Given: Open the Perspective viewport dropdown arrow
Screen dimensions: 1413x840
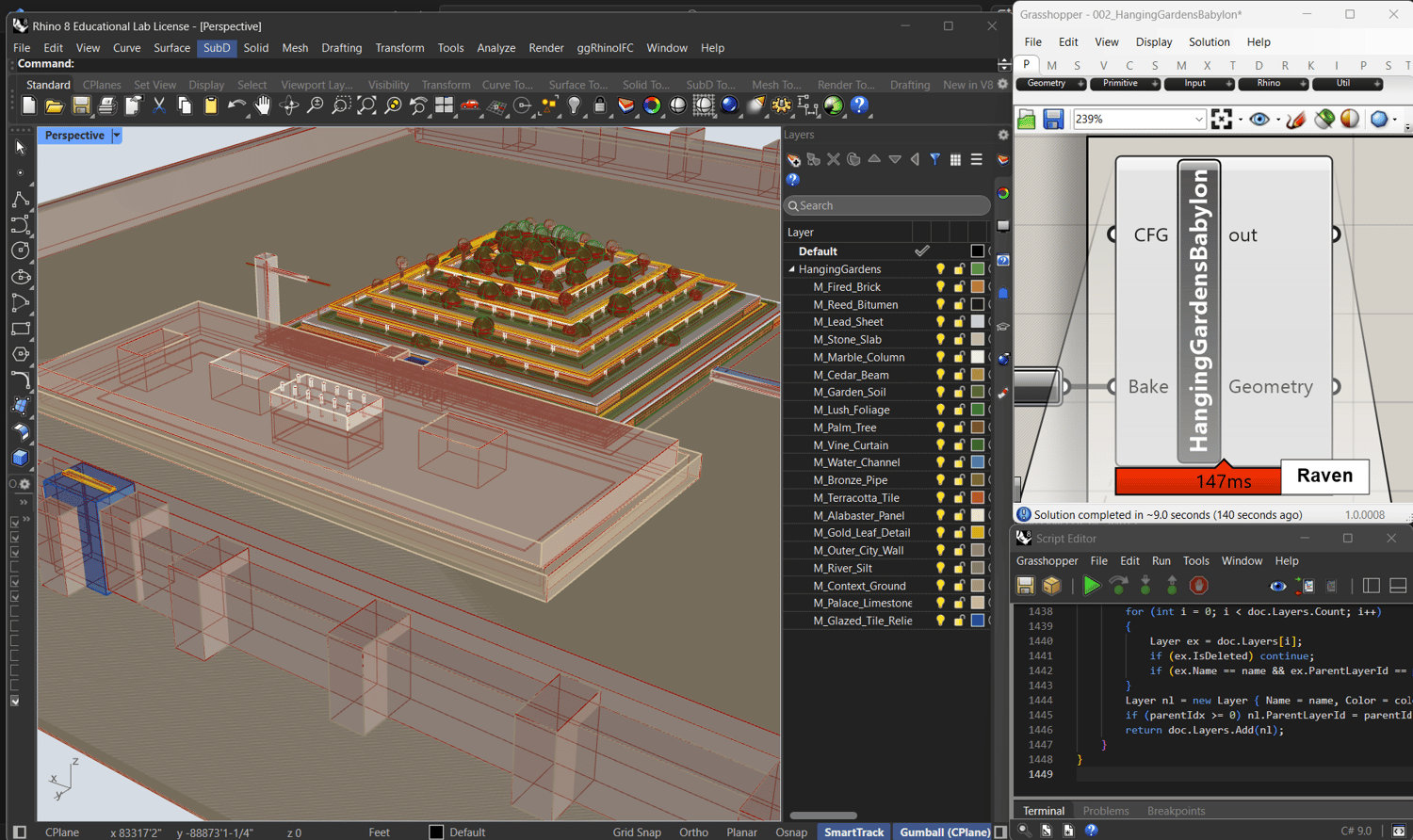Looking at the screenshot, I should click(117, 136).
